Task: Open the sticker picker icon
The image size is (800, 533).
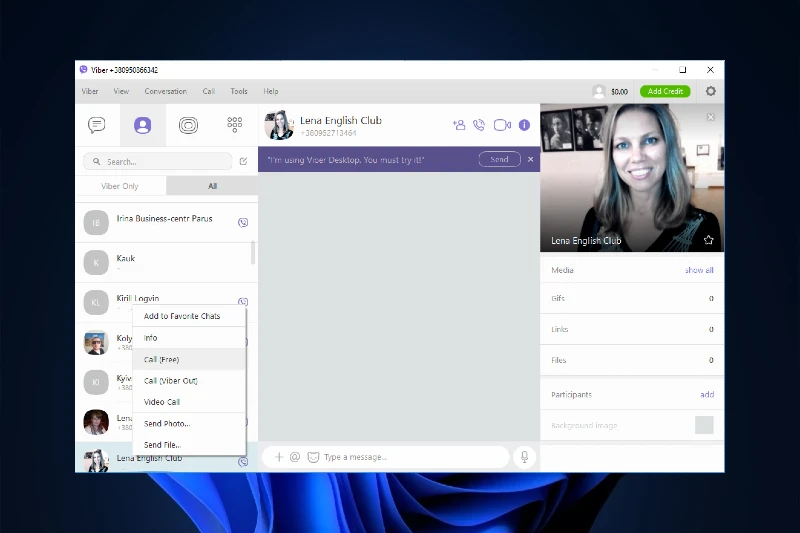Action: 313,457
